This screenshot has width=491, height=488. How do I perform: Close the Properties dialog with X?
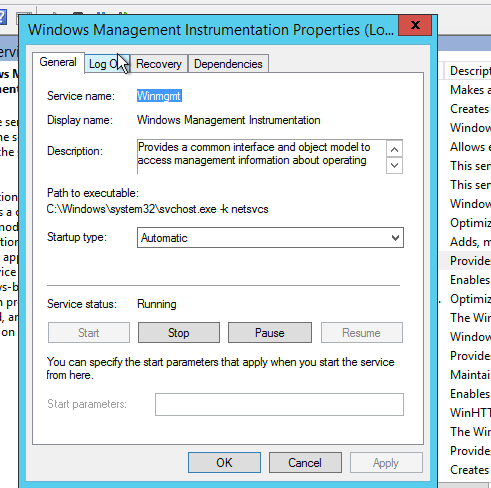click(x=415, y=25)
